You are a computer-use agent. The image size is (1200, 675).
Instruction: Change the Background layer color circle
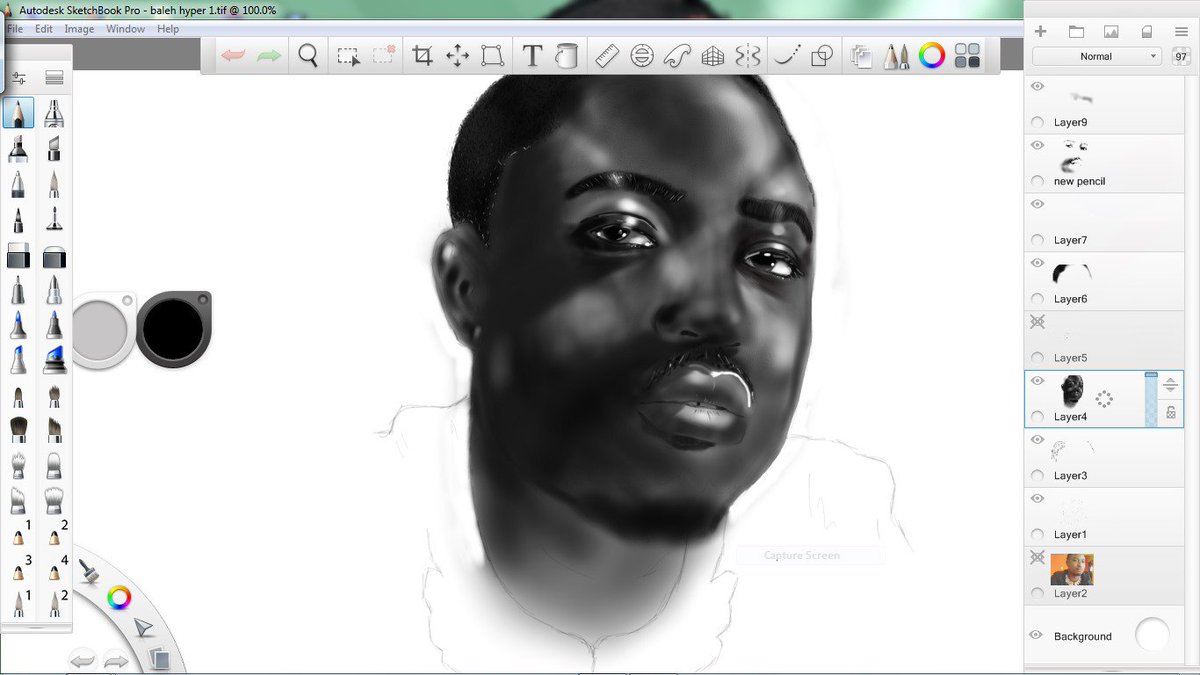tap(1152, 635)
